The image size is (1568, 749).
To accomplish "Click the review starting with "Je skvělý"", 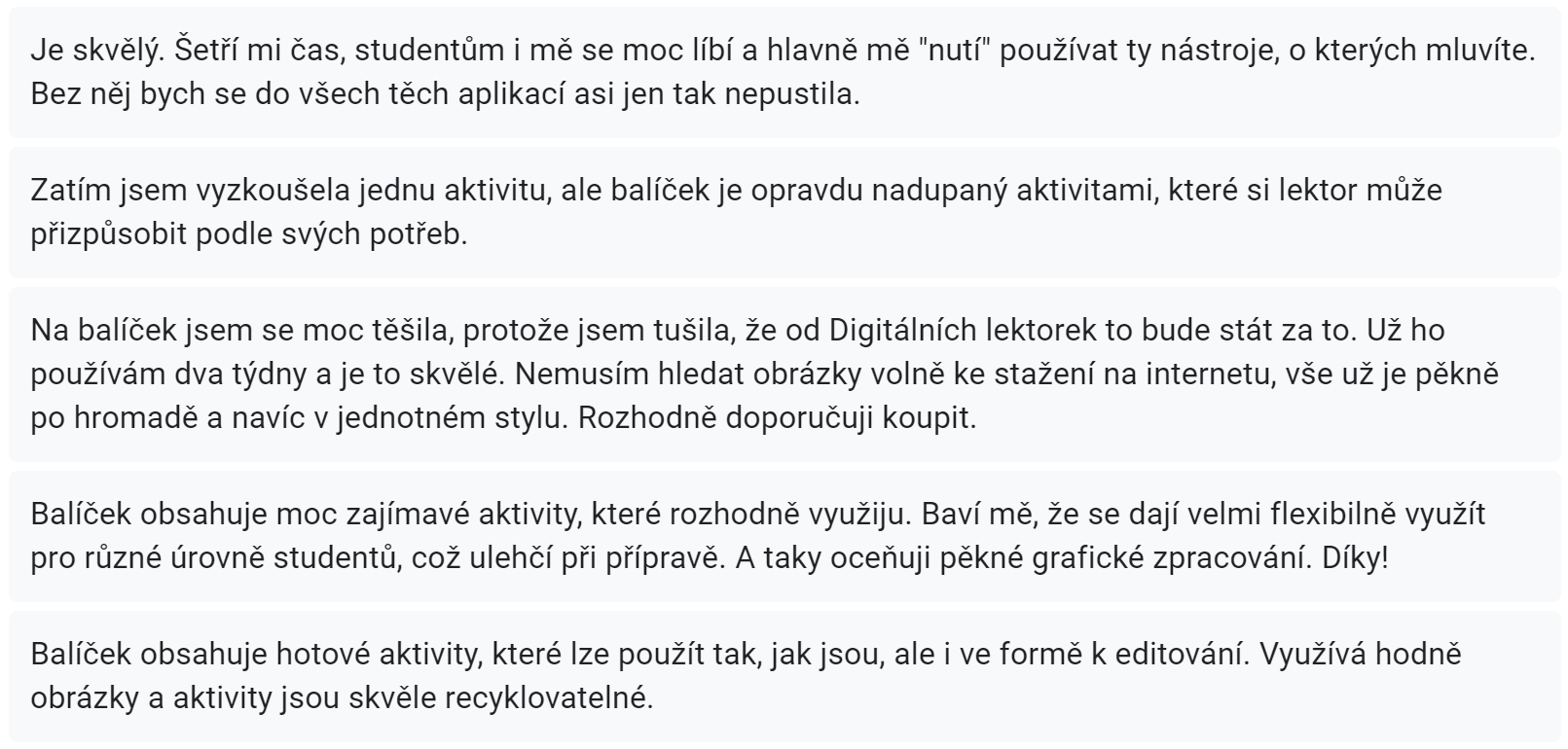I will coord(784,73).
